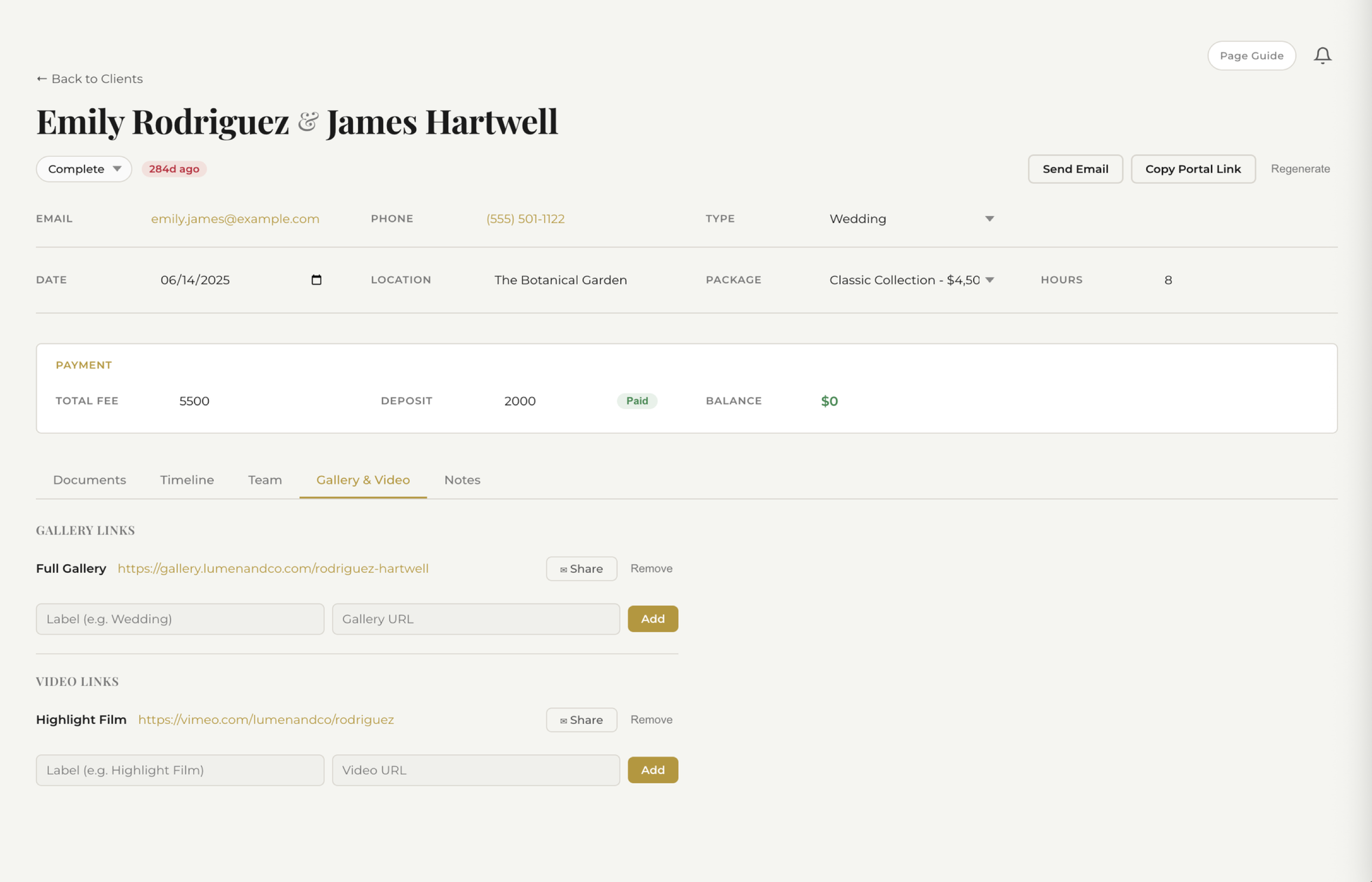Select the Team tab

[265, 480]
